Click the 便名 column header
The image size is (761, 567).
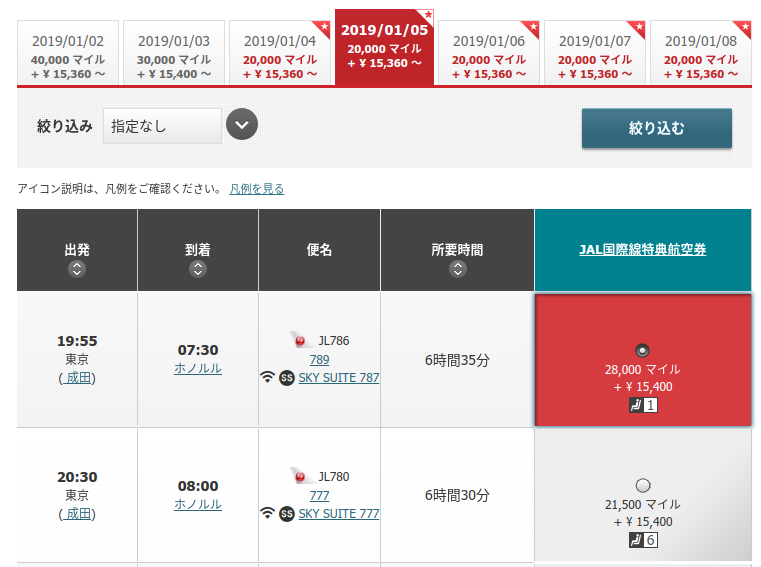[319, 250]
